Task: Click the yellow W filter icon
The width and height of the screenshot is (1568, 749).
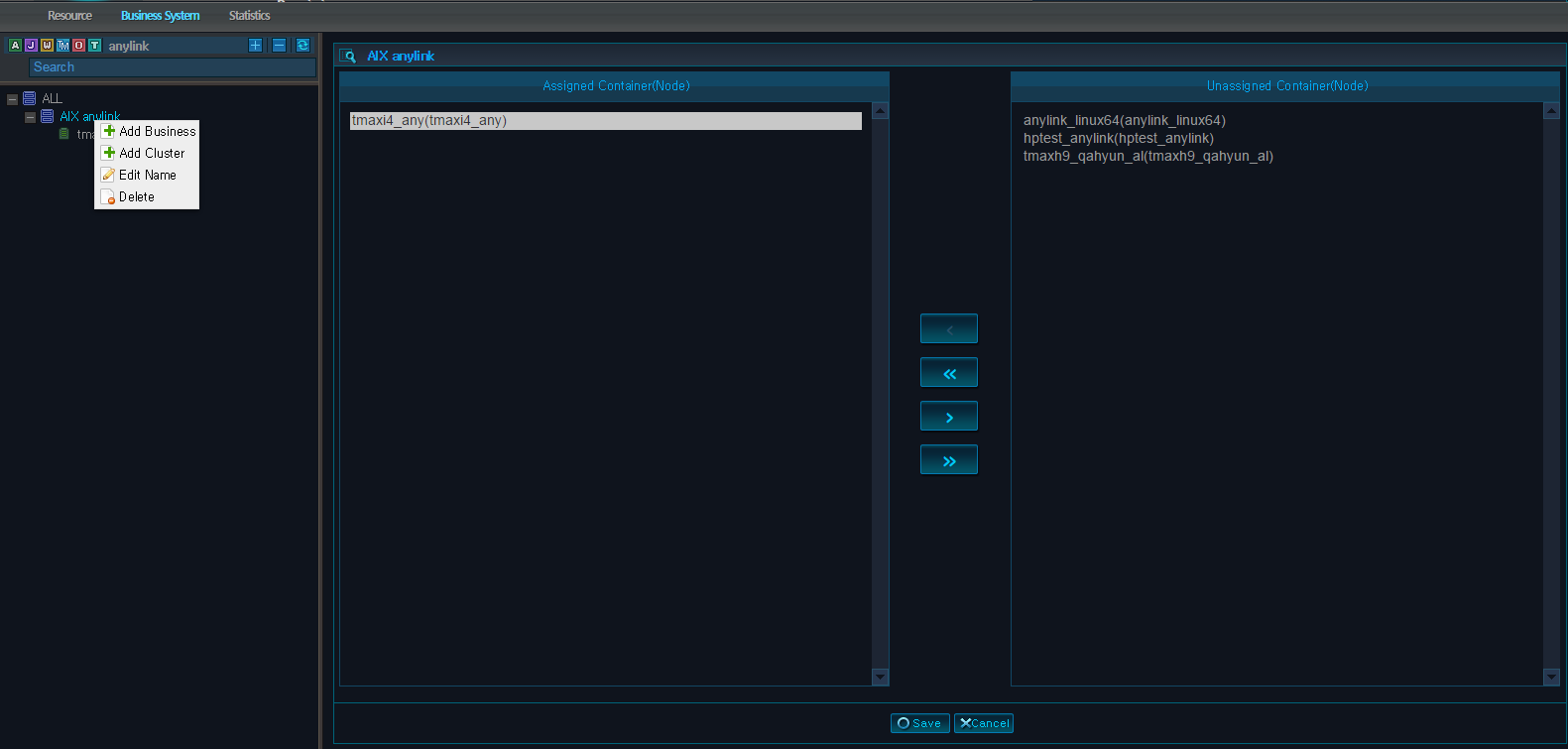Action: 47,46
